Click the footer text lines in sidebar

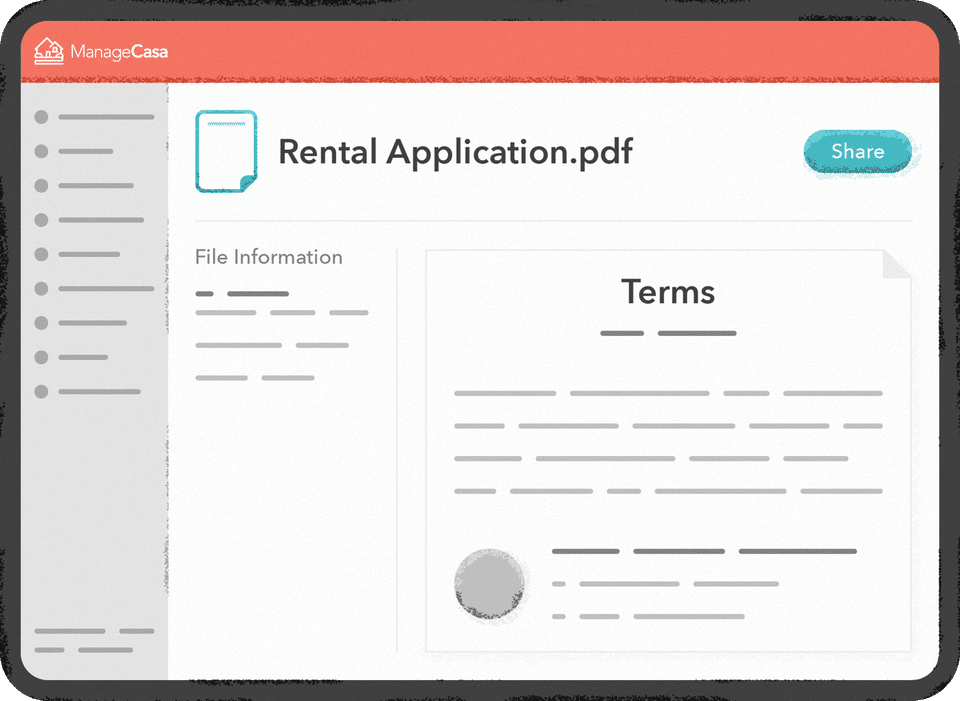point(94,640)
